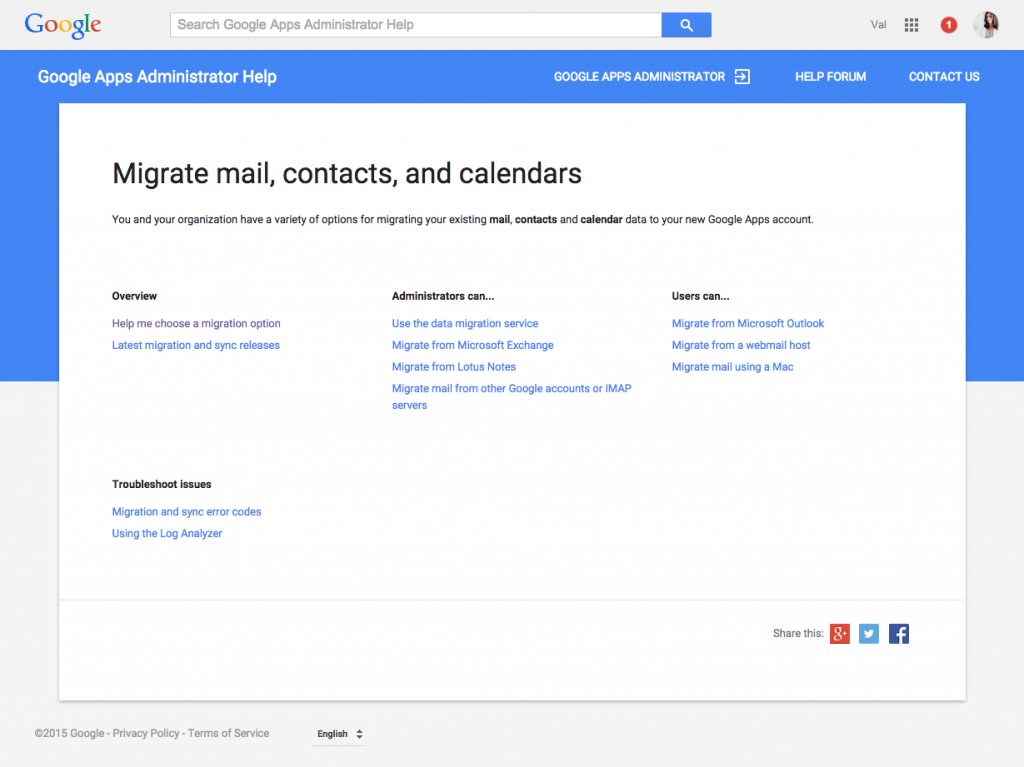This screenshot has height=767, width=1024.
Task: Open Migration and sync error codes
Action: pos(186,512)
